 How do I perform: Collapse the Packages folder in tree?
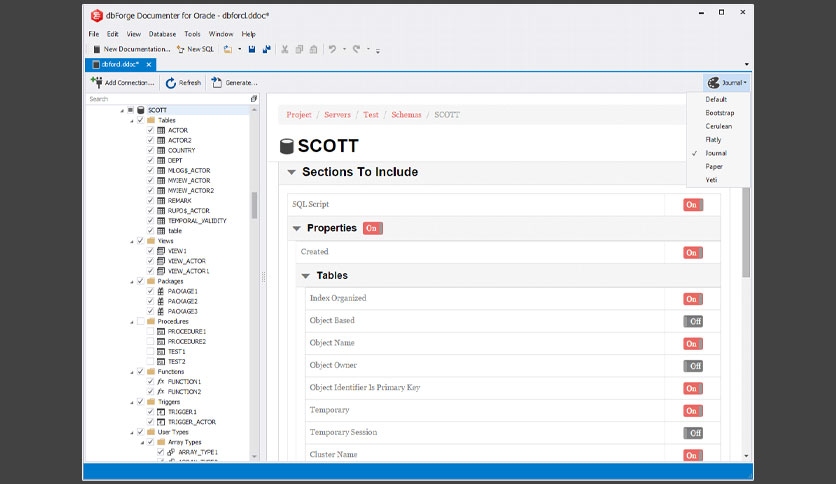click(132, 282)
